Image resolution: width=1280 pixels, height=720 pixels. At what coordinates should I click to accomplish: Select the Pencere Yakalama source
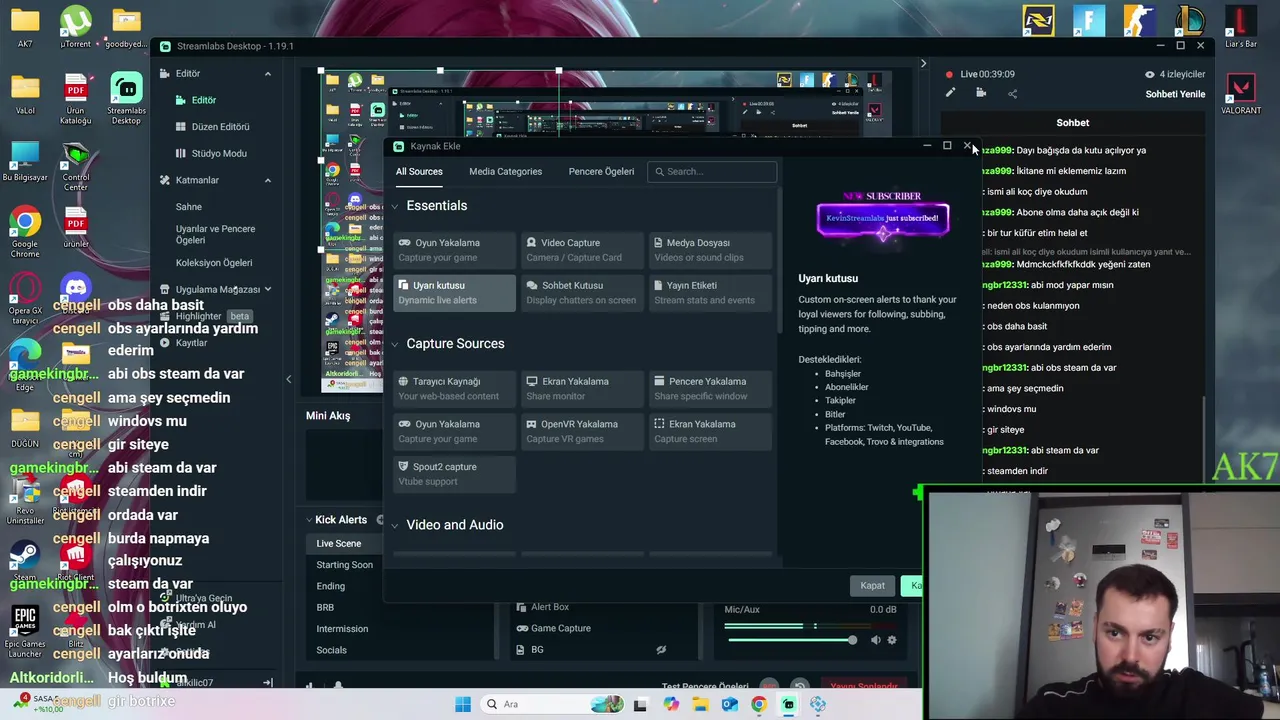click(x=710, y=388)
